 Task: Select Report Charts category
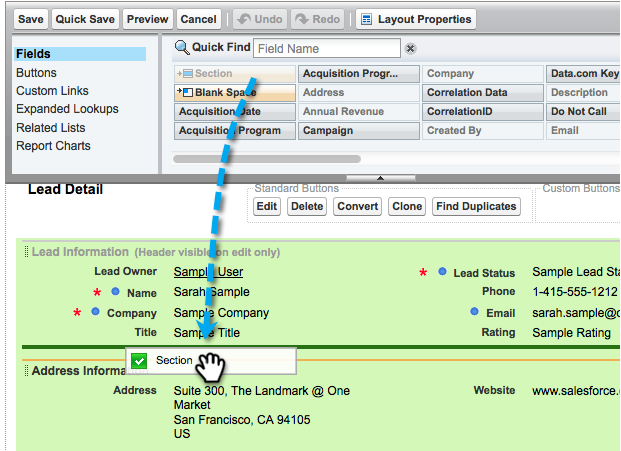click(x=53, y=146)
